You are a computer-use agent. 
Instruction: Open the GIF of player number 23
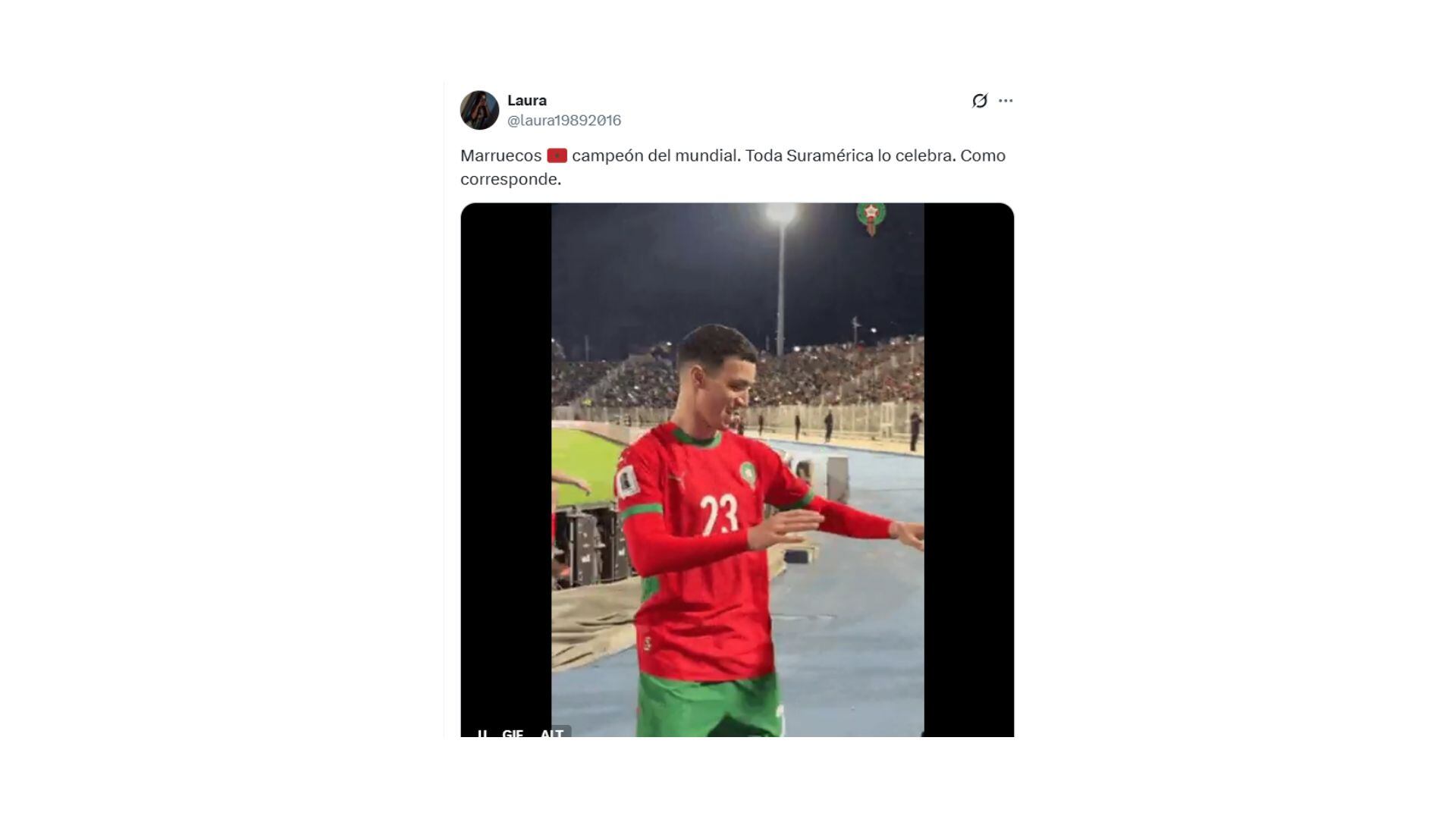(x=737, y=469)
